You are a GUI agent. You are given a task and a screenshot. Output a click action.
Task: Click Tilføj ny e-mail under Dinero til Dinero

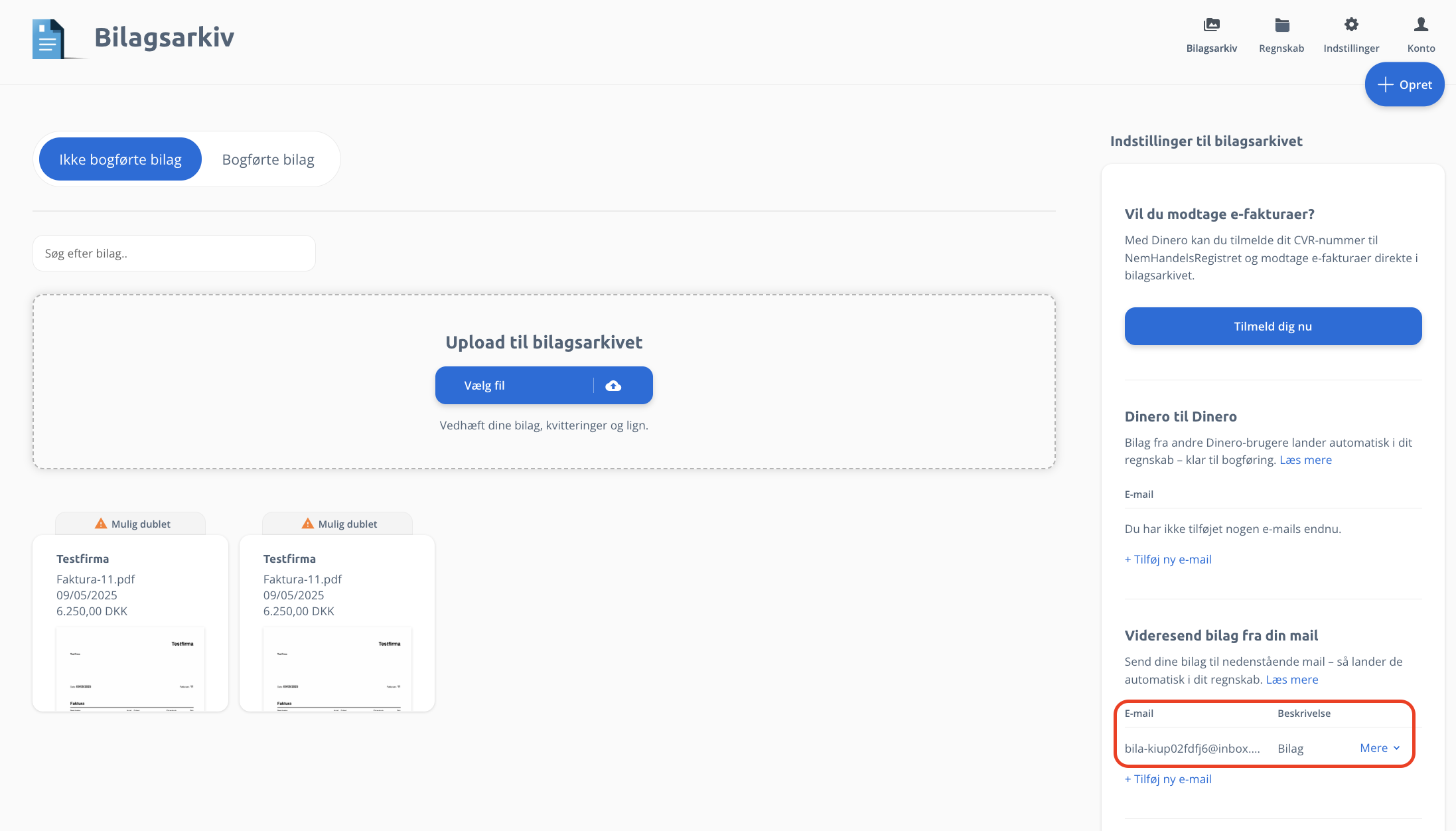pos(1168,560)
